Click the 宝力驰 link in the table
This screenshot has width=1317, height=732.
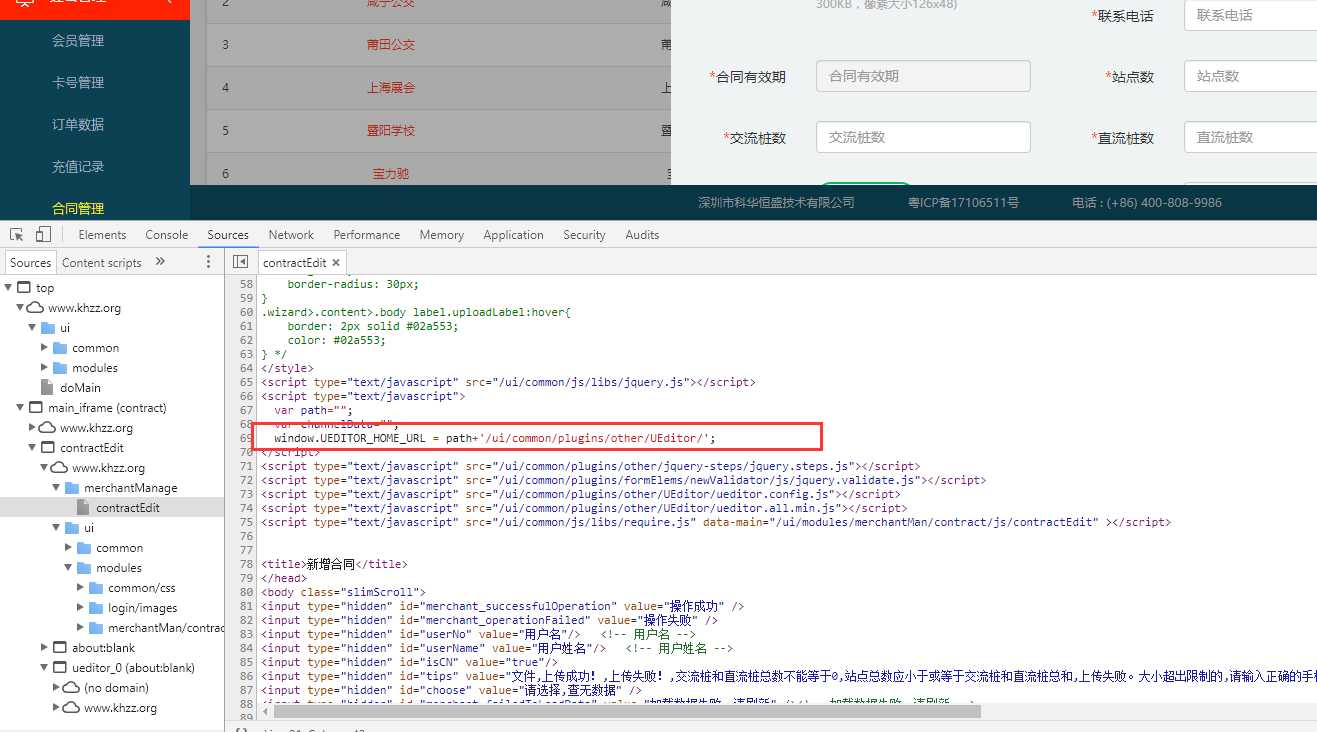pyautogui.click(x=390, y=174)
